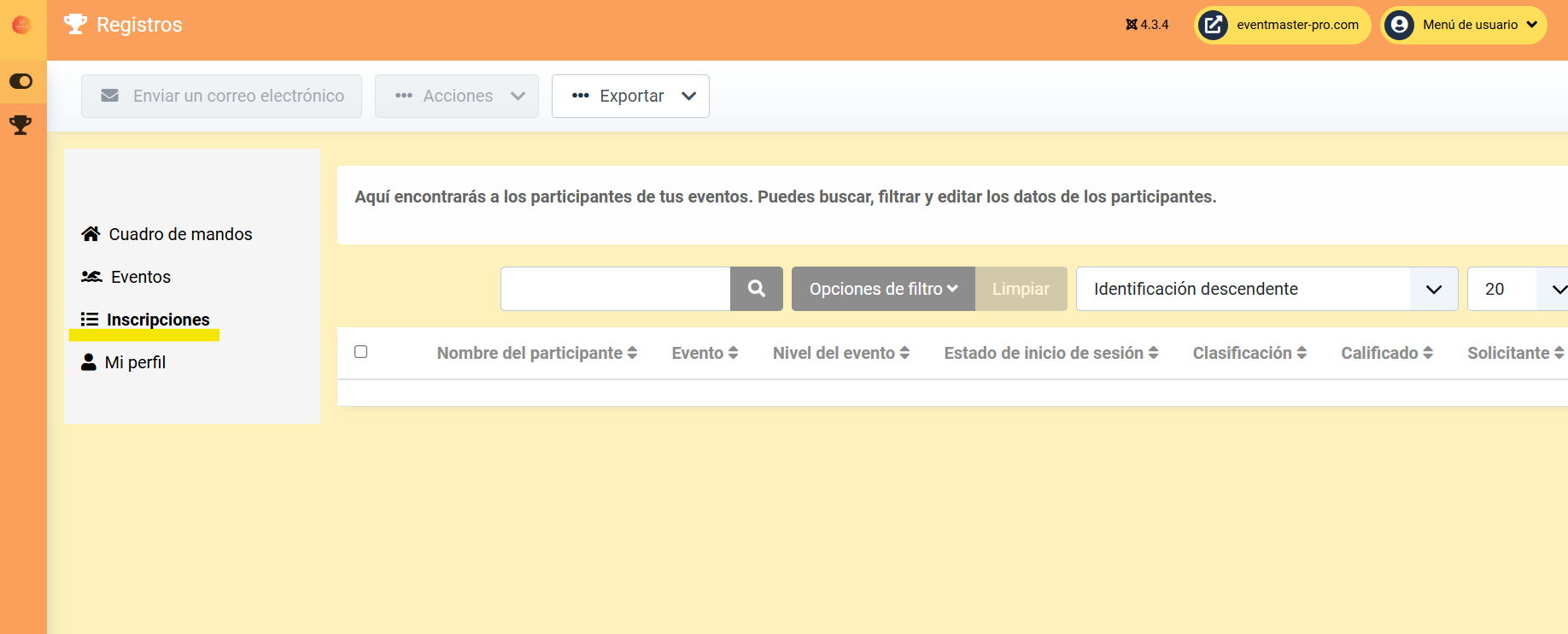
Task: Click the magnifier search button
Action: pyautogui.click(x=756, y=289)
